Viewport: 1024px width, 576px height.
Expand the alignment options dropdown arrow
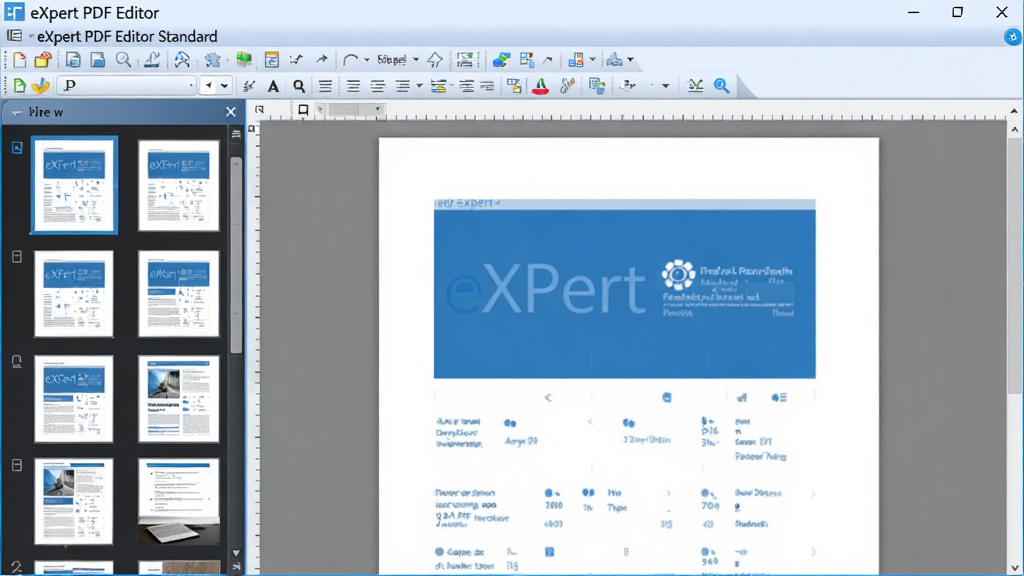[419, 86]
